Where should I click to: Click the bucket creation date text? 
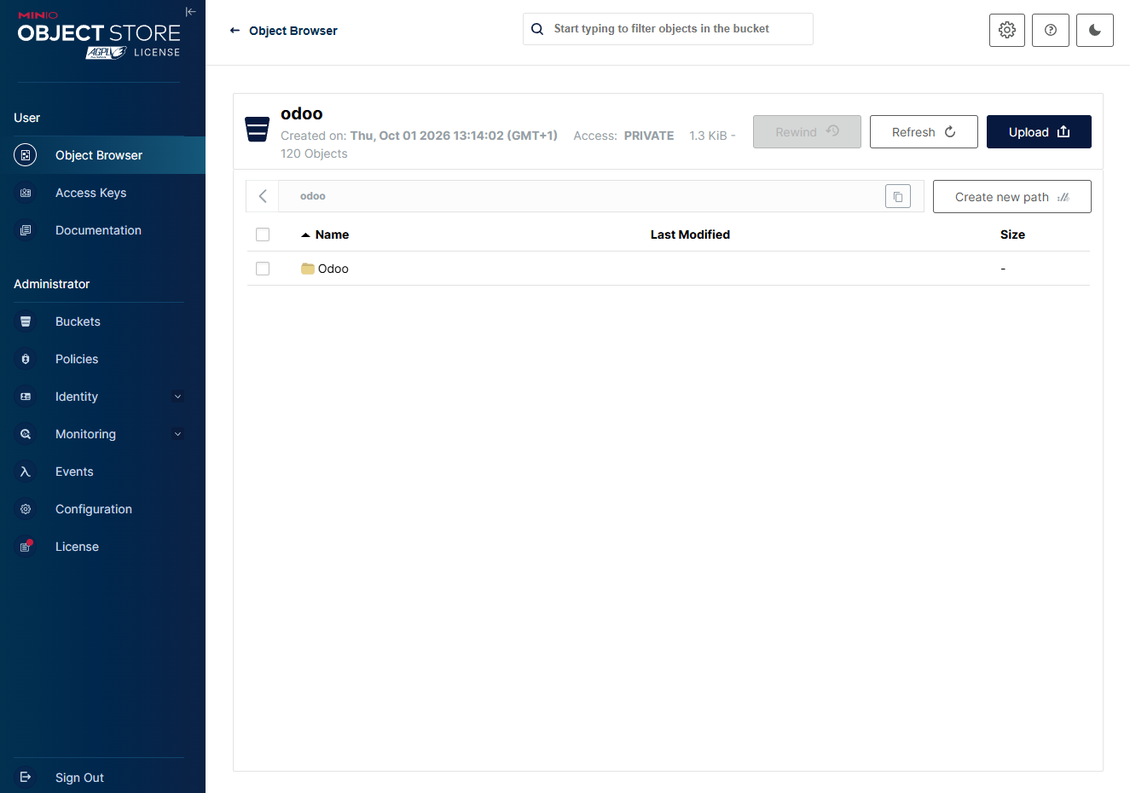[453, 136]
